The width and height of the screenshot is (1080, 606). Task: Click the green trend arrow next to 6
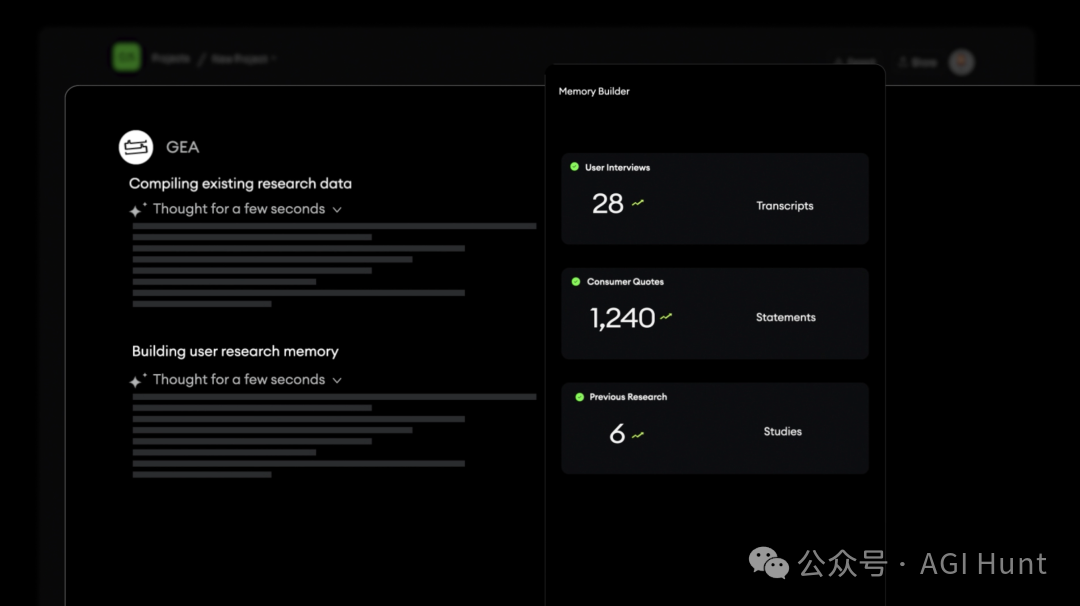(638, 435)
